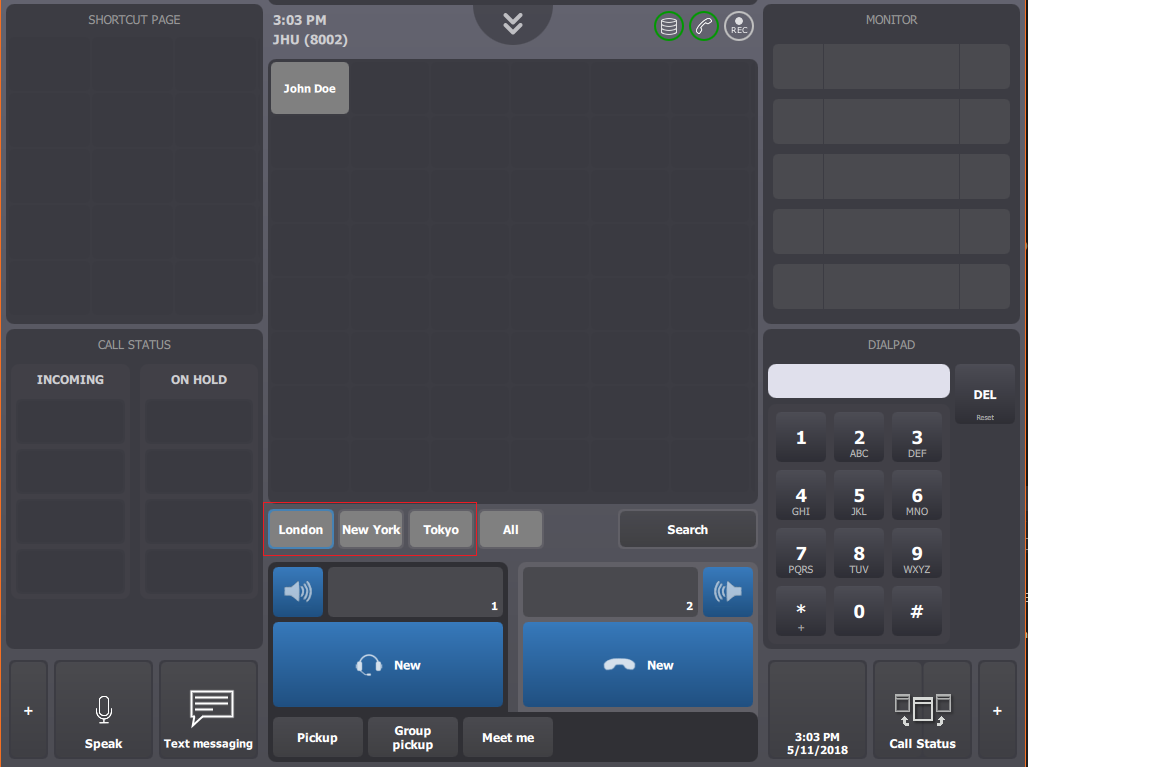The image size is (1152, 767).
Task: Click the Pickup button
Action: tap(317, 737)
